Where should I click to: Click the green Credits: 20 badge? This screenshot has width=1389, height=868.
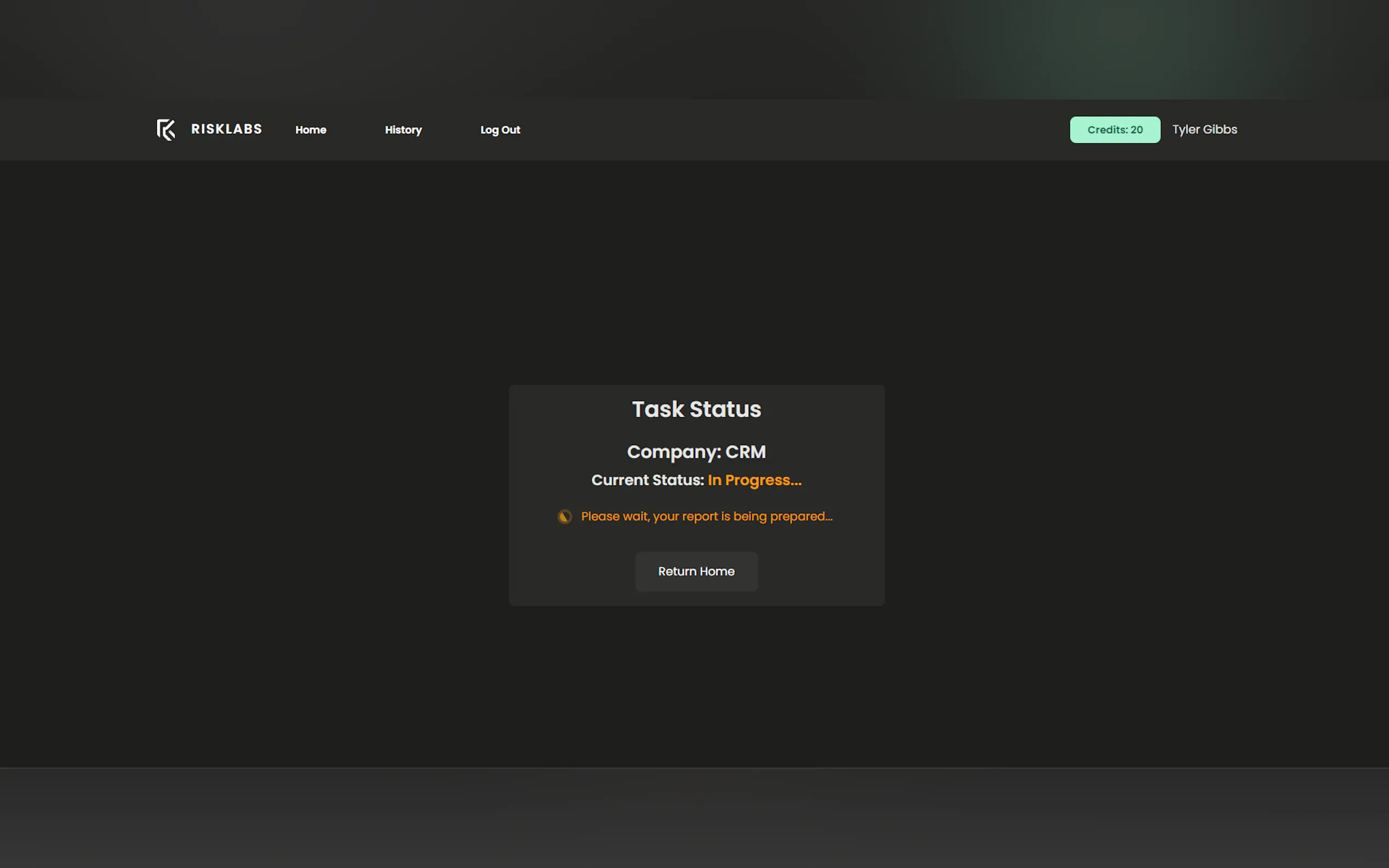click(x=1114, y=130)
